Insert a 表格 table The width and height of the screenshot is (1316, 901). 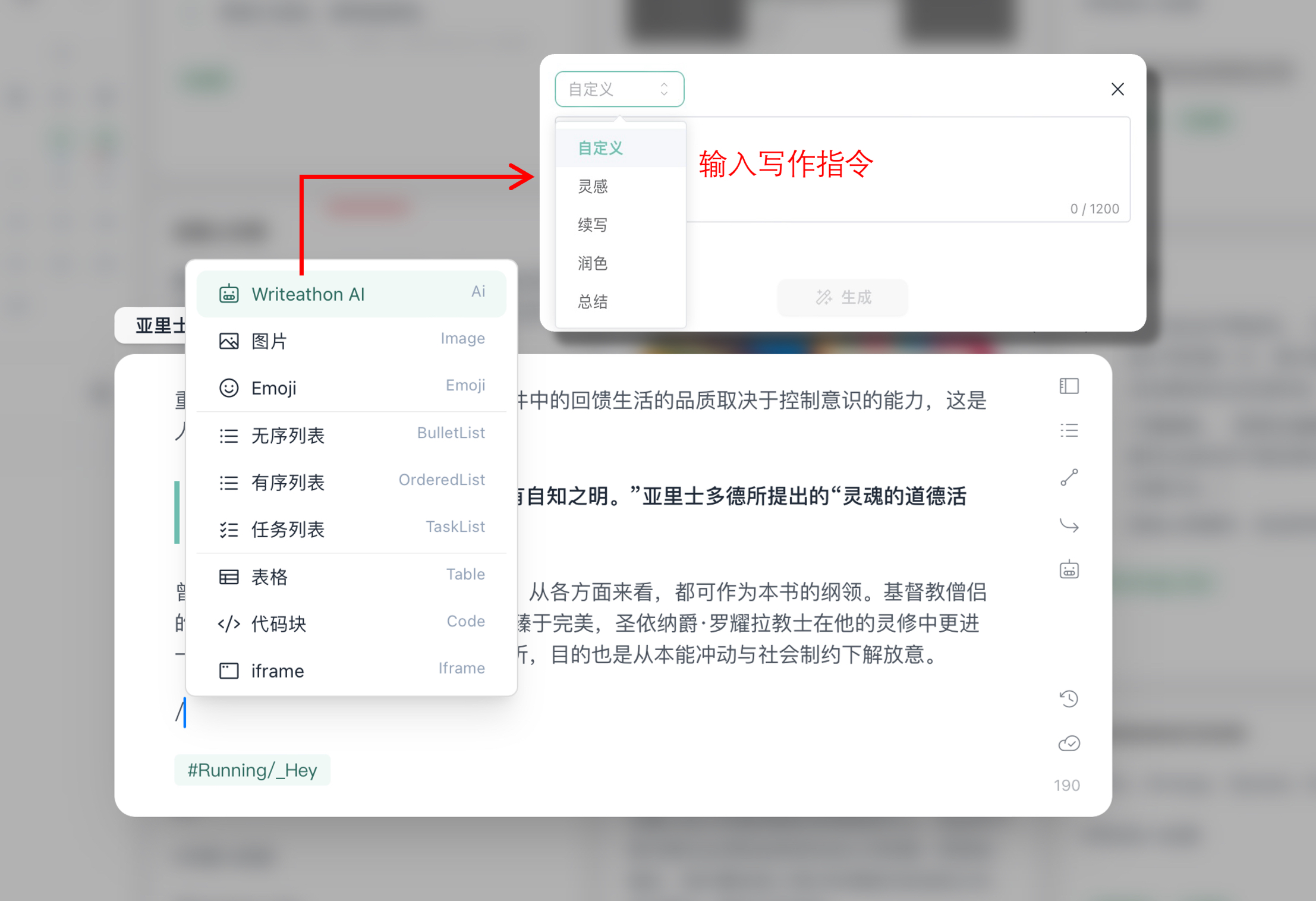tap(351, 576)
